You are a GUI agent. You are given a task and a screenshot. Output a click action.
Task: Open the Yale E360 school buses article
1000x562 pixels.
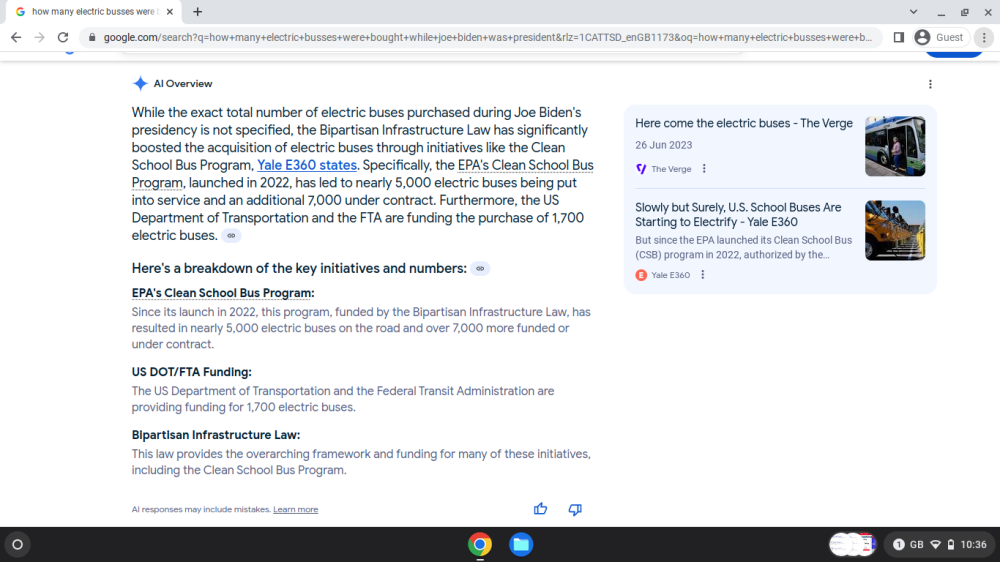point(738,214)
